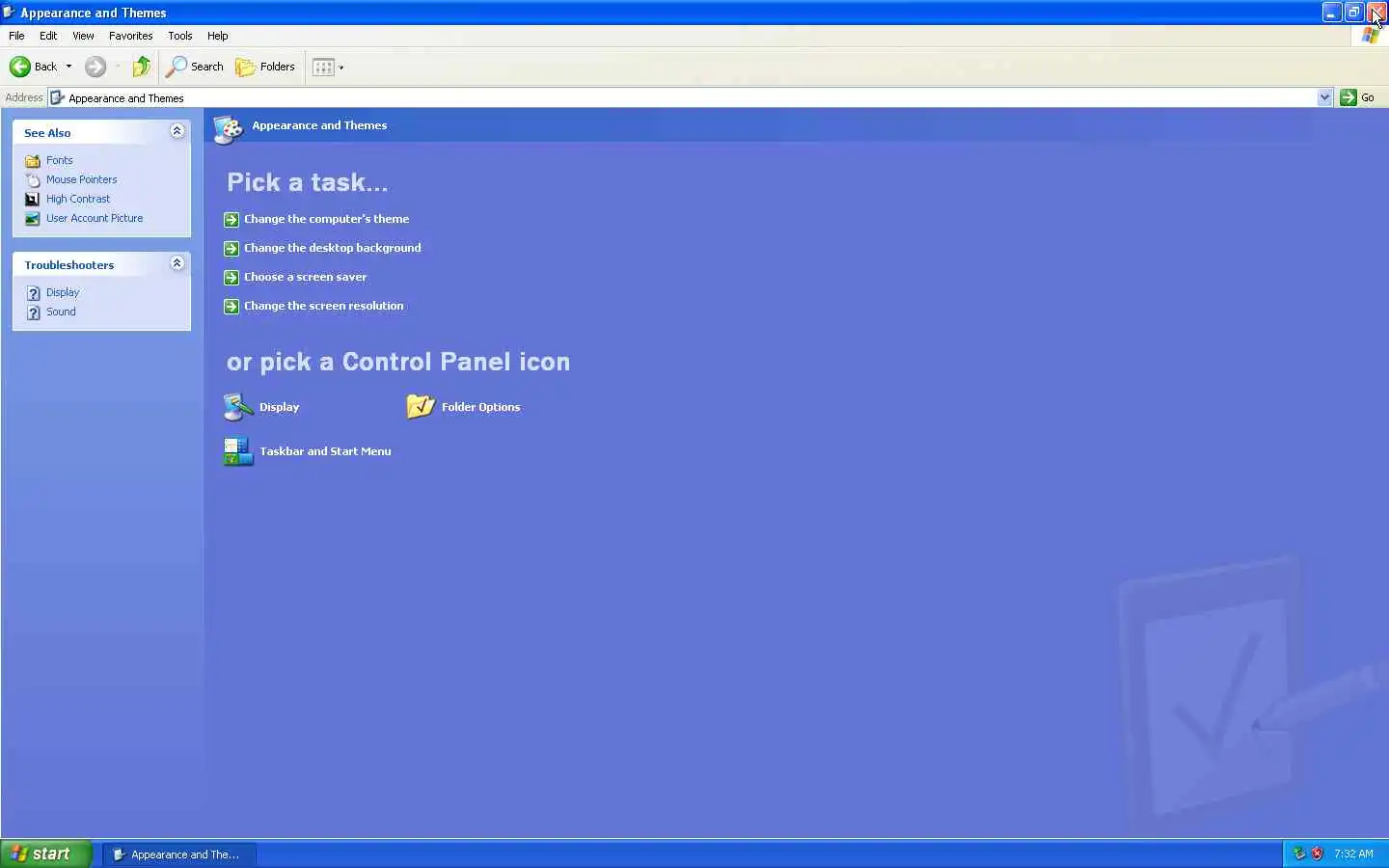Click the High Contrast icon

(x=33, y=200)
